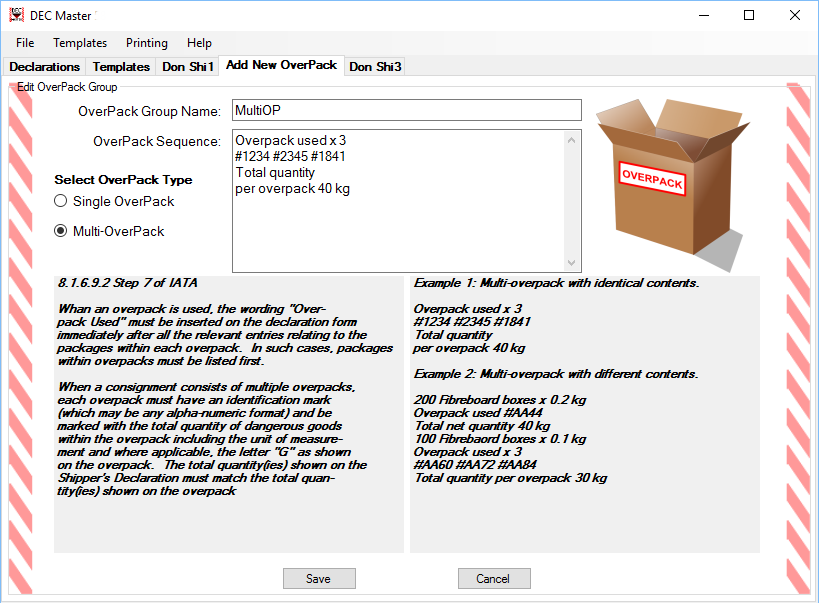Select the Multi-OverPack radio button
Image resolution: width=819 pixels, height=603 pixels.
click(62, 231)
